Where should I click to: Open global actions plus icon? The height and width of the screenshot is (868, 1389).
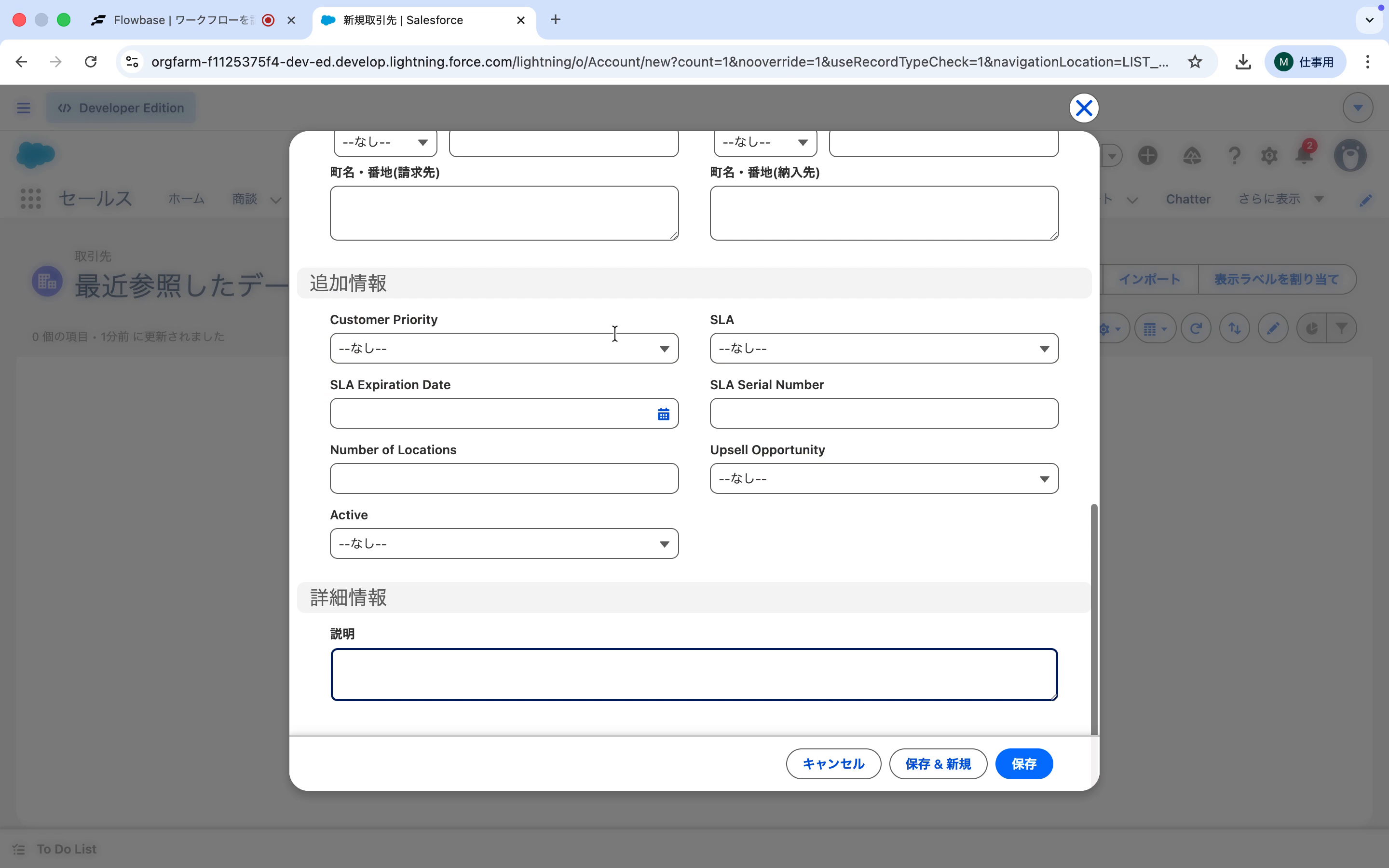[x=1148, y=155]
